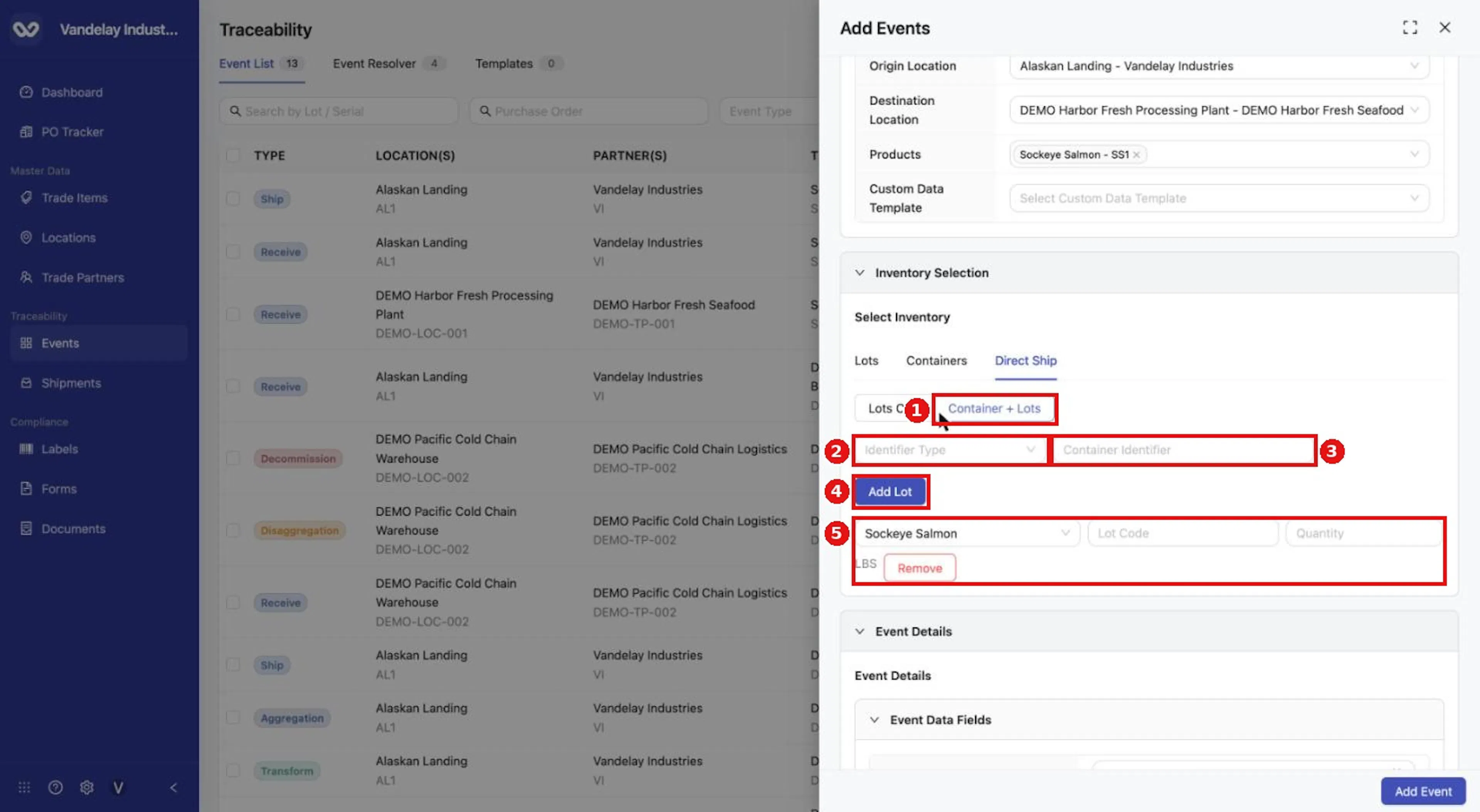This screenshot has width=1480, height=812.
Task: Remove the Sockeye Salmon - SS1 product tag
Action: [1136, 154]
